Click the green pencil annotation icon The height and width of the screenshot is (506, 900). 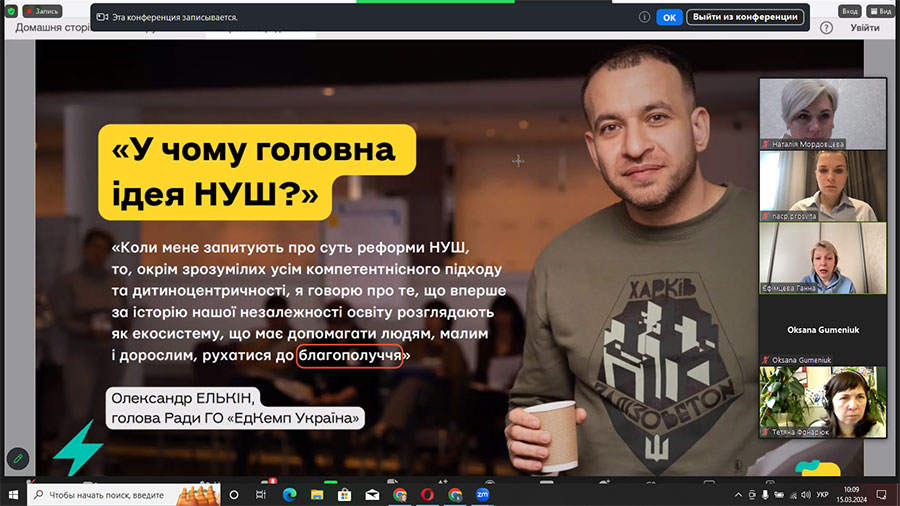pos(18,459)
